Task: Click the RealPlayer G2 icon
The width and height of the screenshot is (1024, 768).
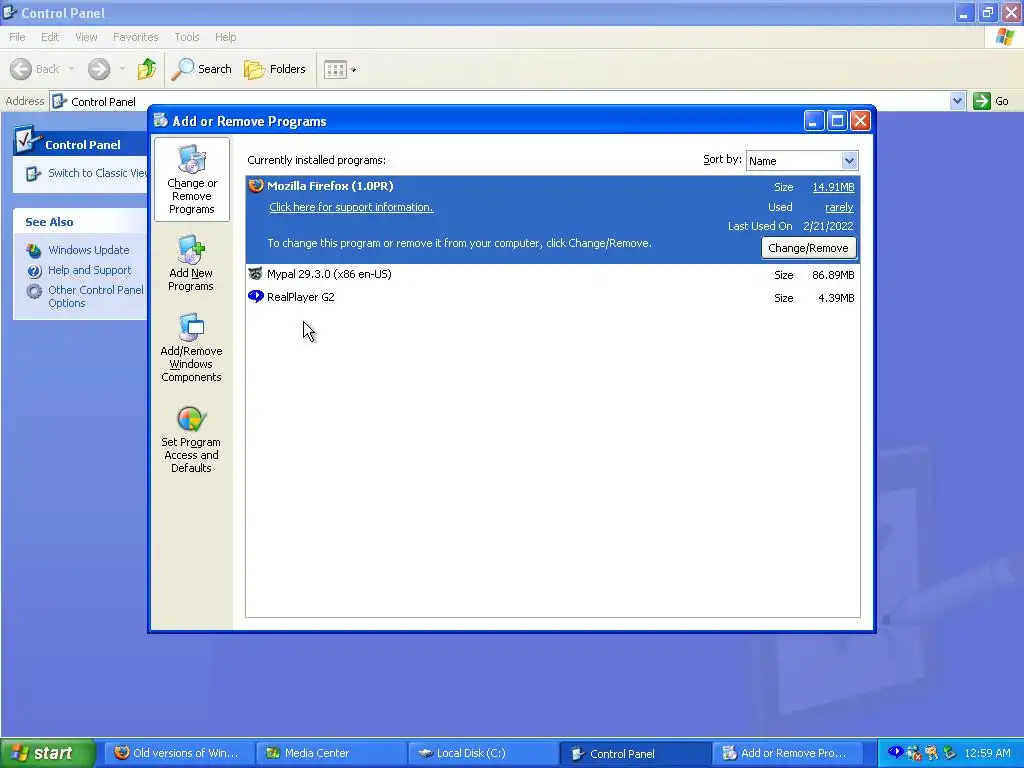Action: [255, 296]
